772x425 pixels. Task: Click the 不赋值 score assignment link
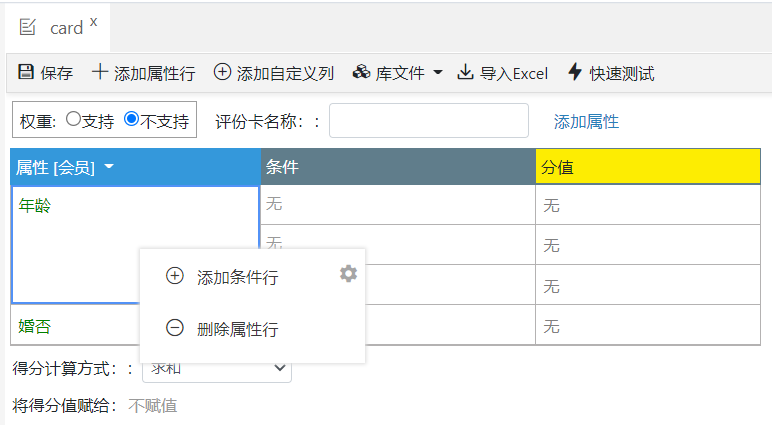pyautogui.click(x=153, y=405)
